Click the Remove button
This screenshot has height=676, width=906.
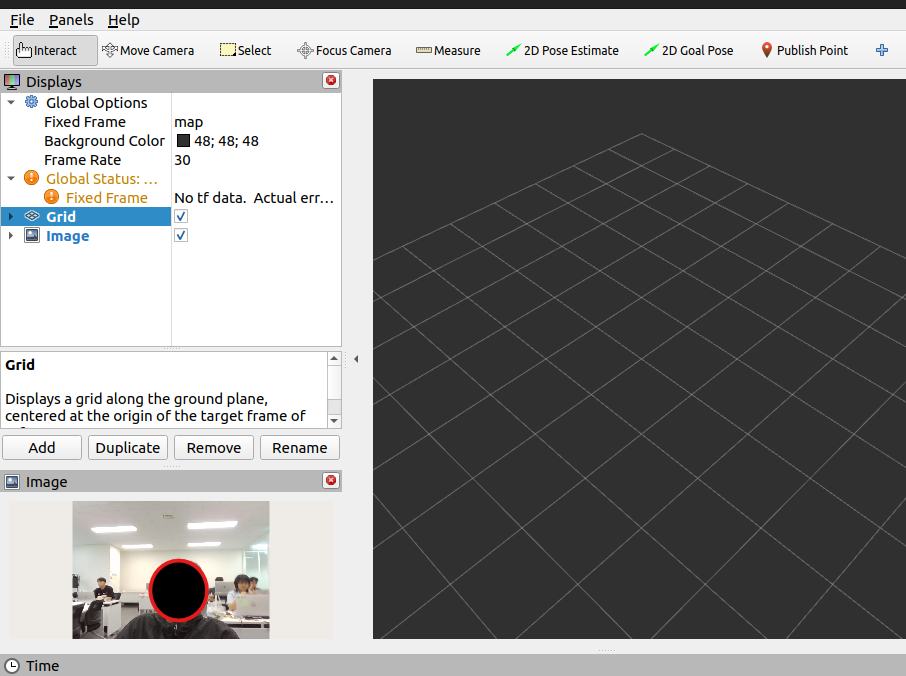214,448
